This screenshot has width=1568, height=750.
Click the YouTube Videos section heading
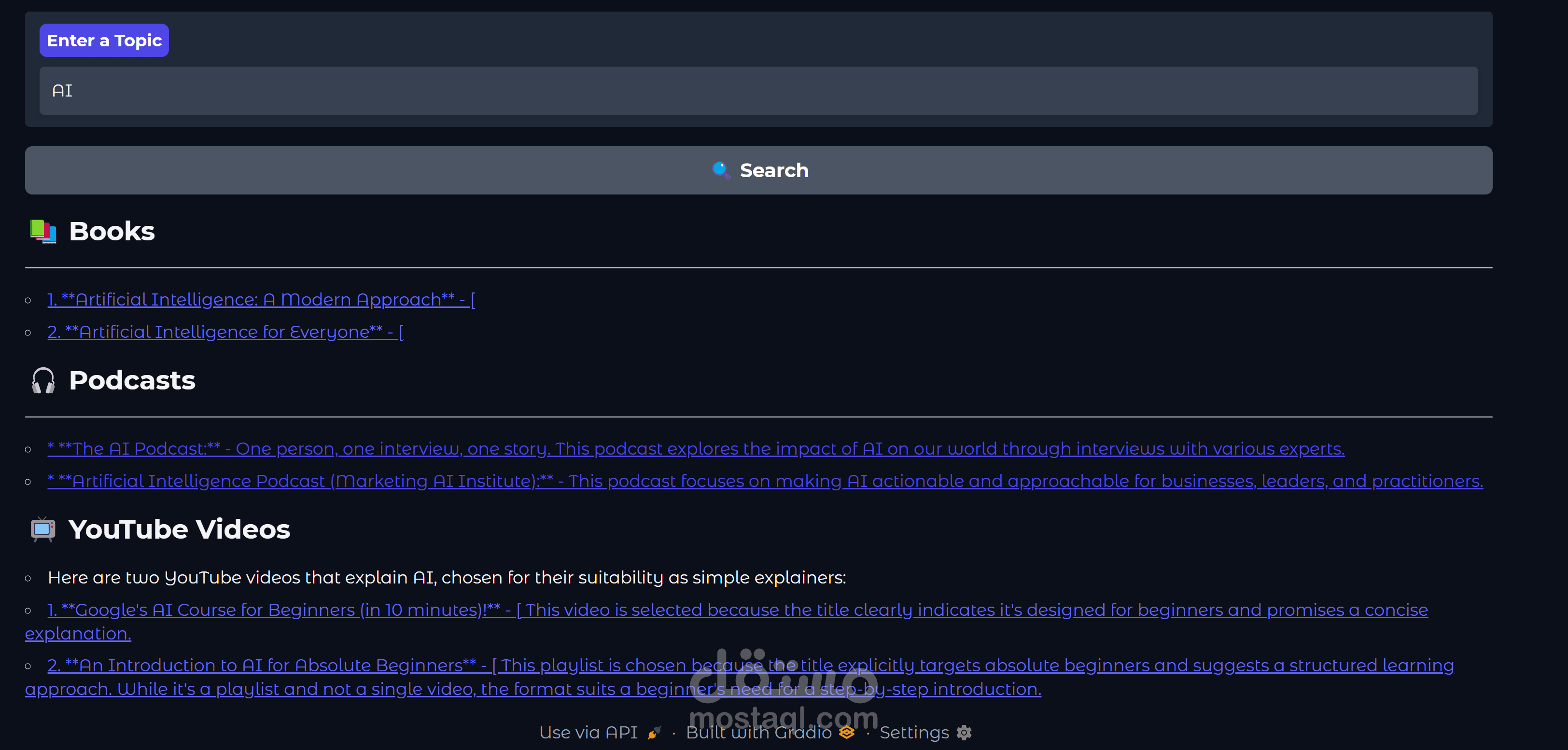coord(179,529)
